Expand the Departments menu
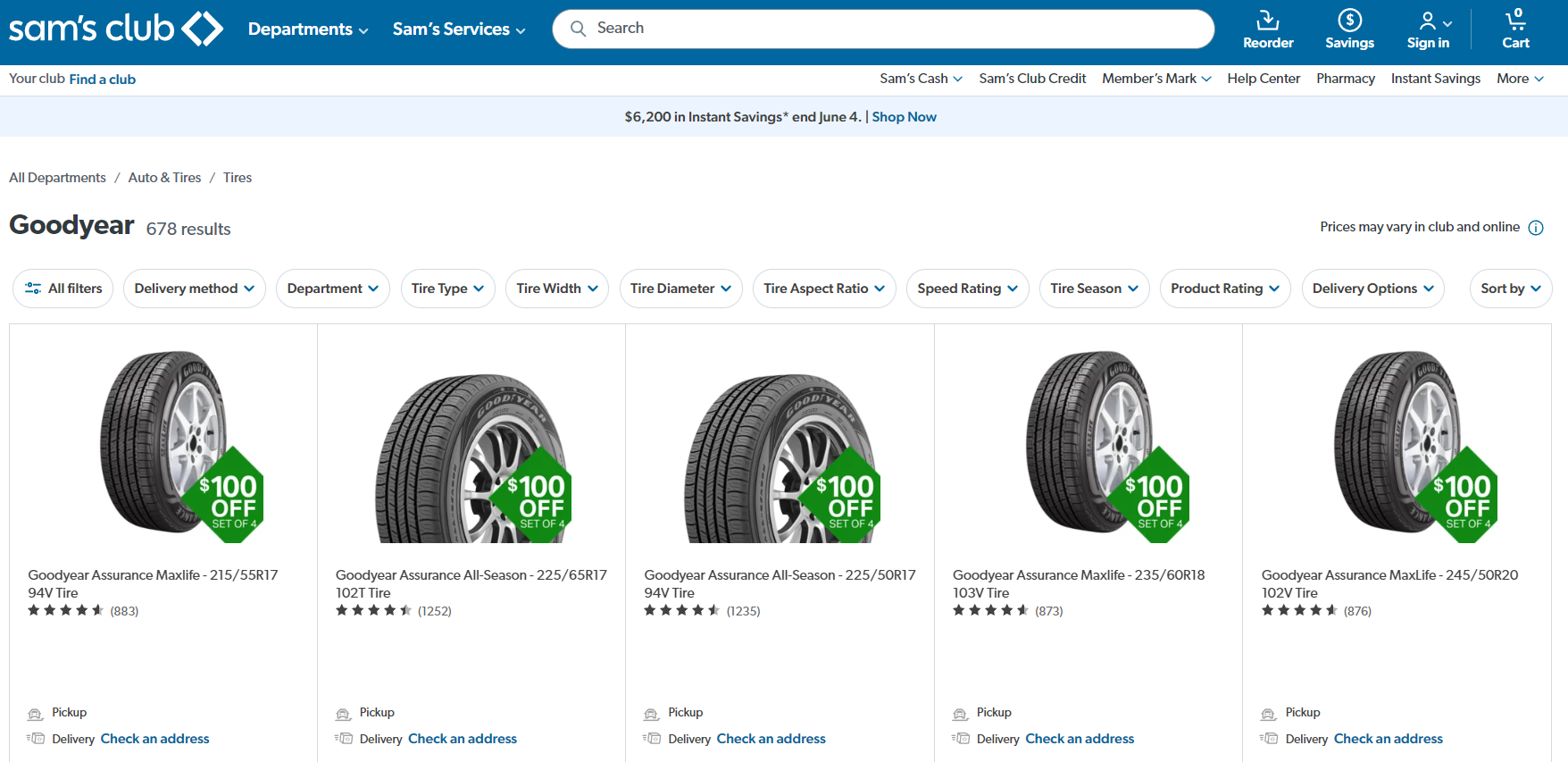Screen dimensions: 1568x762 tap(308, 29)
